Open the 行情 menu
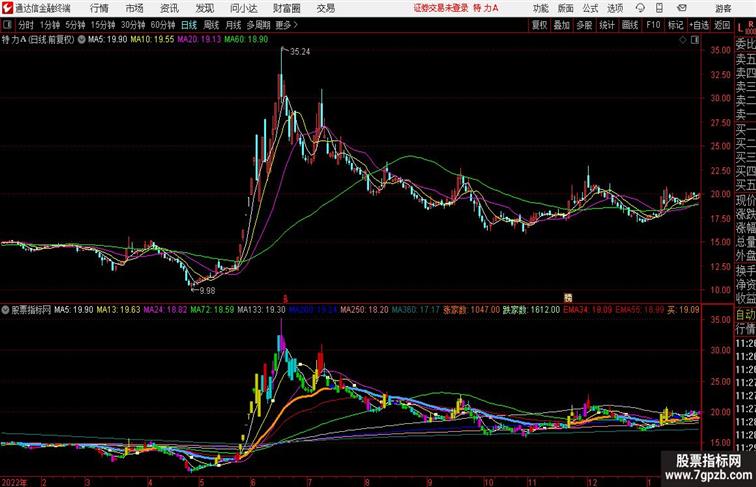This screenshot has height=487, width=756. pyautogui.click(x=99, y=8)
